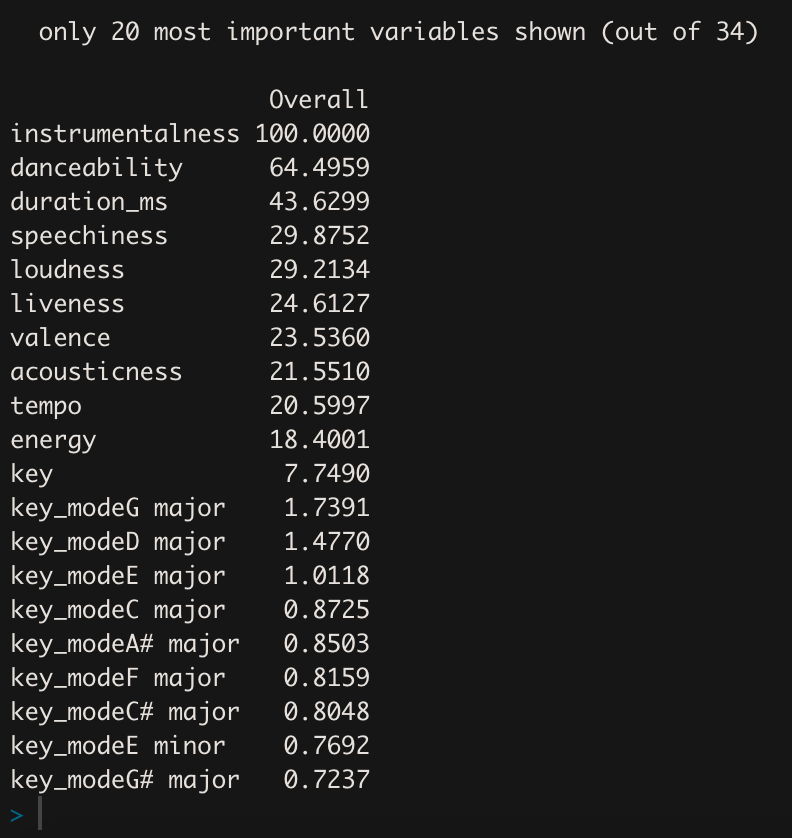Image resolution: width=792 pixels, height=838 pixels.
Task: Click the liveness variable name
Action: tap(67, 304)
